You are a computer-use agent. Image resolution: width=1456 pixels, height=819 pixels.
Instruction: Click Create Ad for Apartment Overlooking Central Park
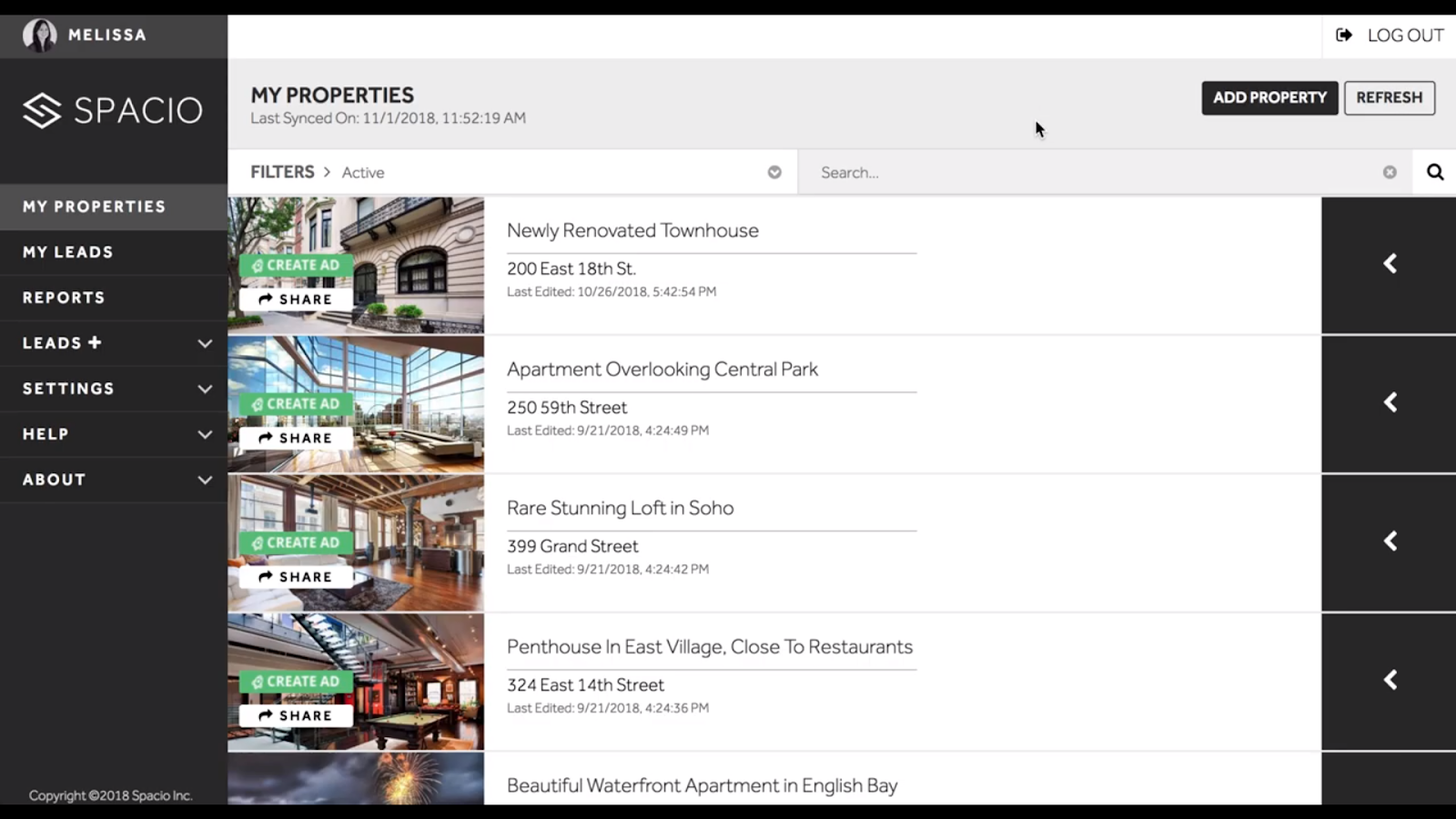click(x=295, y=403)
